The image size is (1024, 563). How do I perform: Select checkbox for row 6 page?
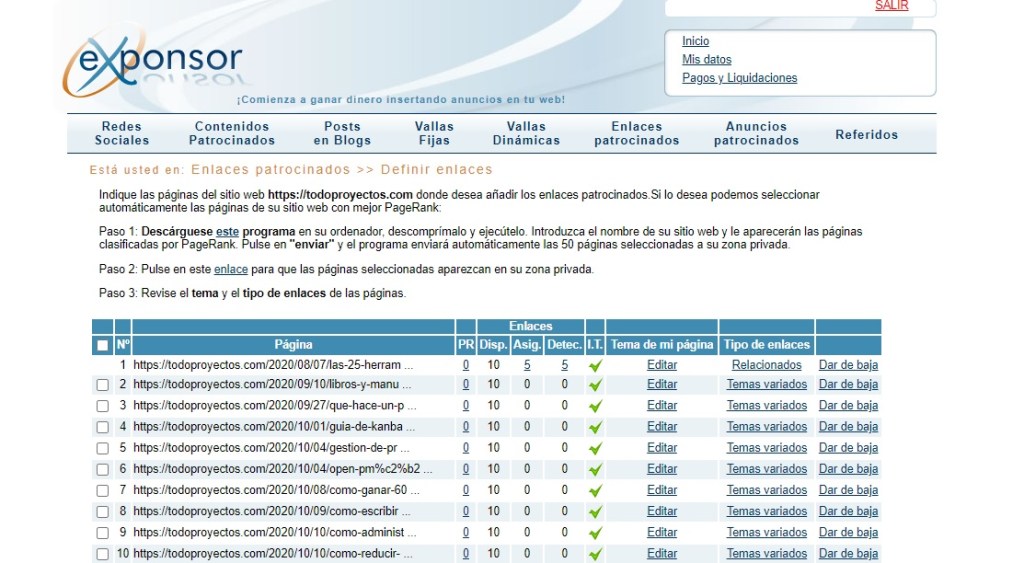102,469
